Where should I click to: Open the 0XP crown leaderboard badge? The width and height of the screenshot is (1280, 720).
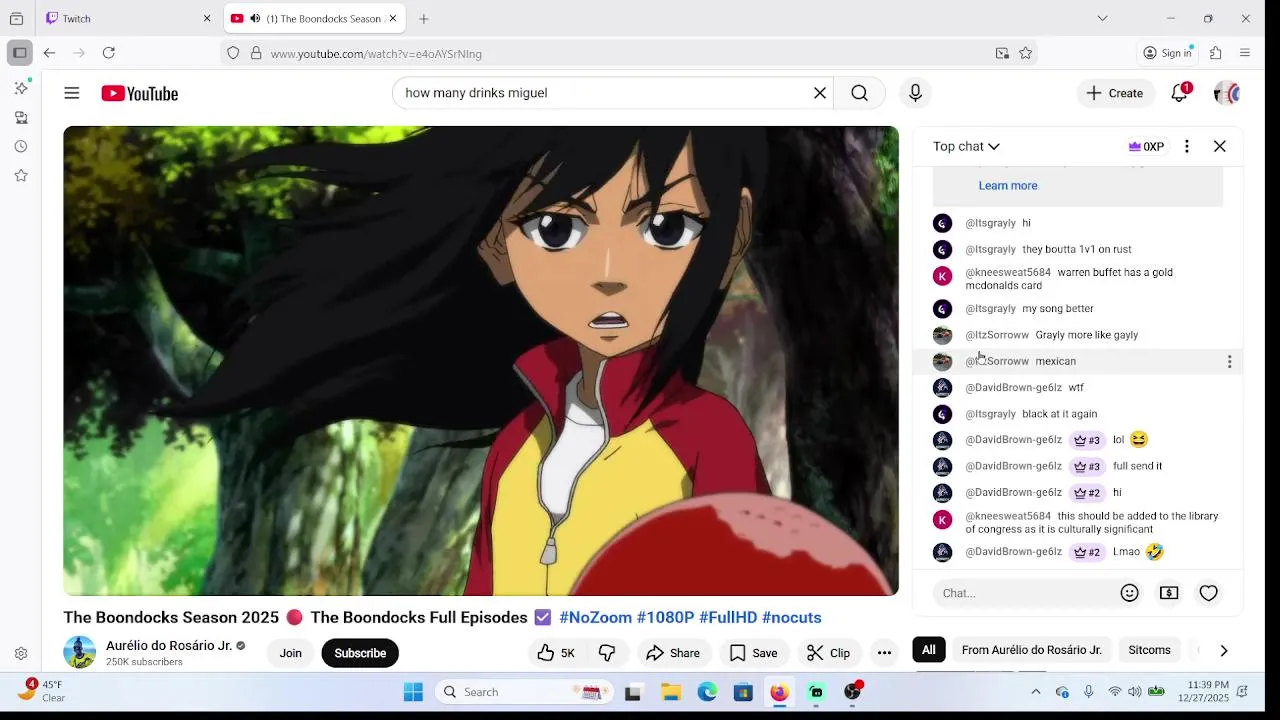point(1146,146)
